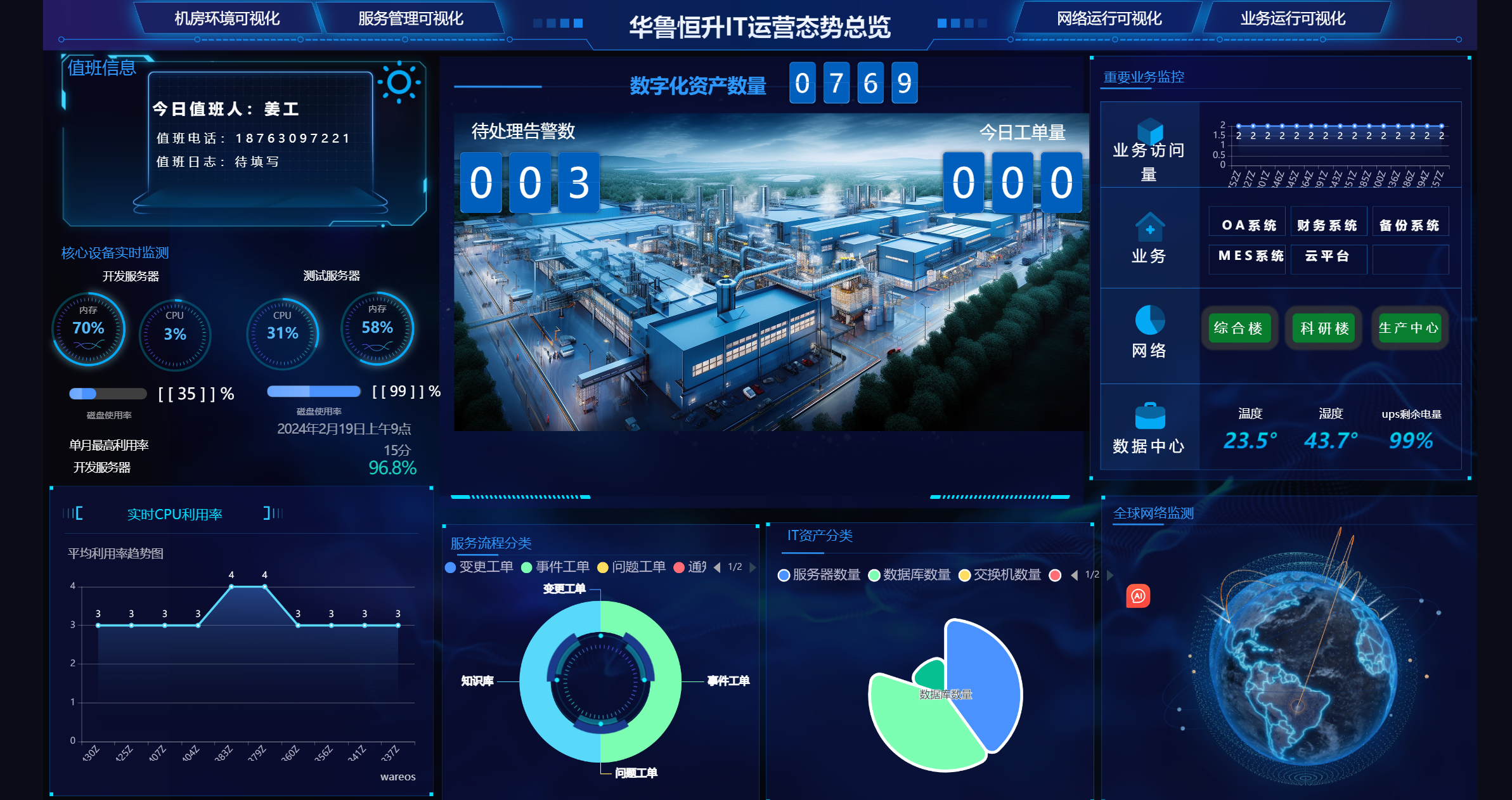Click the pie chart icon above 网络
The image size is (1512, 800).
(1150, 319)
